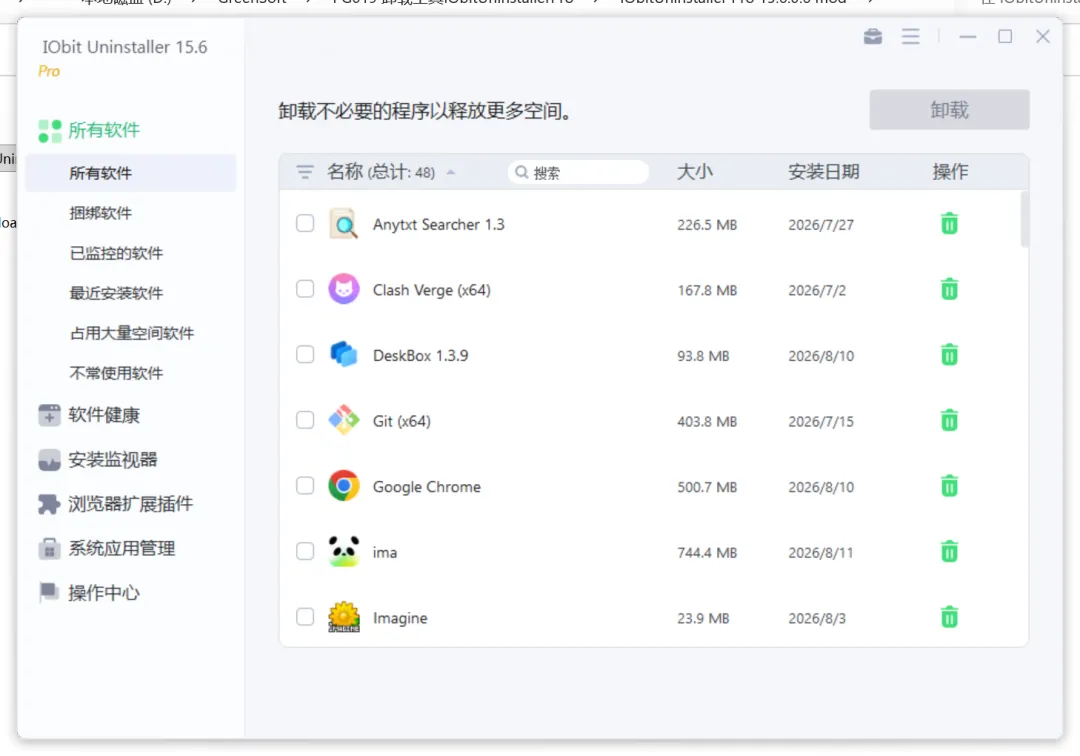Viewport: 1080px width, 756px height.
Task: Sort by the 大小 column header
Action: click(x=694, y=171)
